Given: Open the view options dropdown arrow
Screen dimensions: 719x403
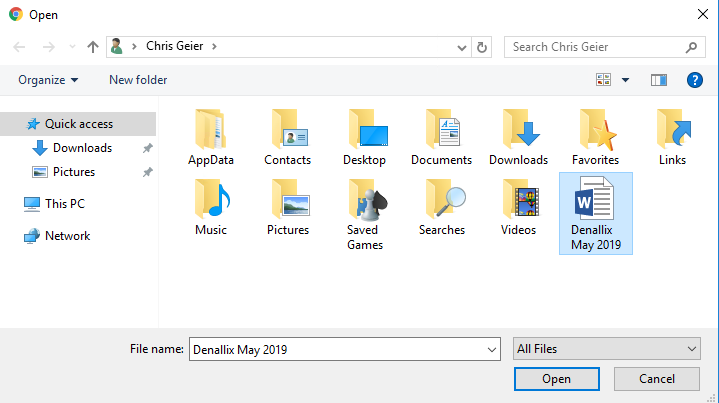Looking at the screenshot, I should point(625,80).
